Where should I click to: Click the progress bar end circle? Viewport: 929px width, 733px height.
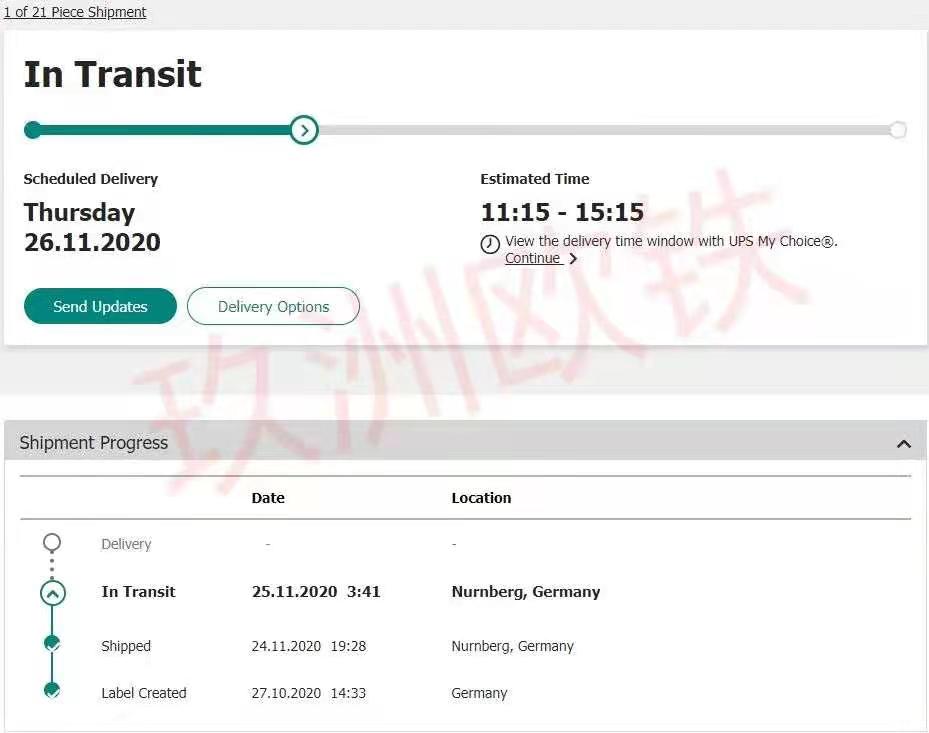[898, 130]
